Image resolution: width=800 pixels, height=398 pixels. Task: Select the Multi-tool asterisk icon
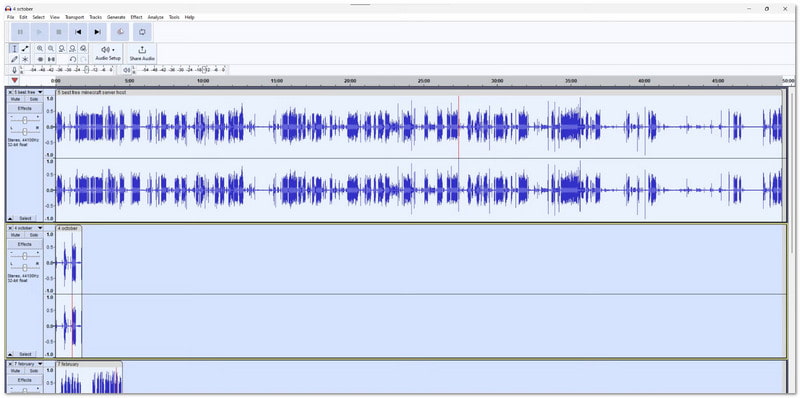pos(25,59)
